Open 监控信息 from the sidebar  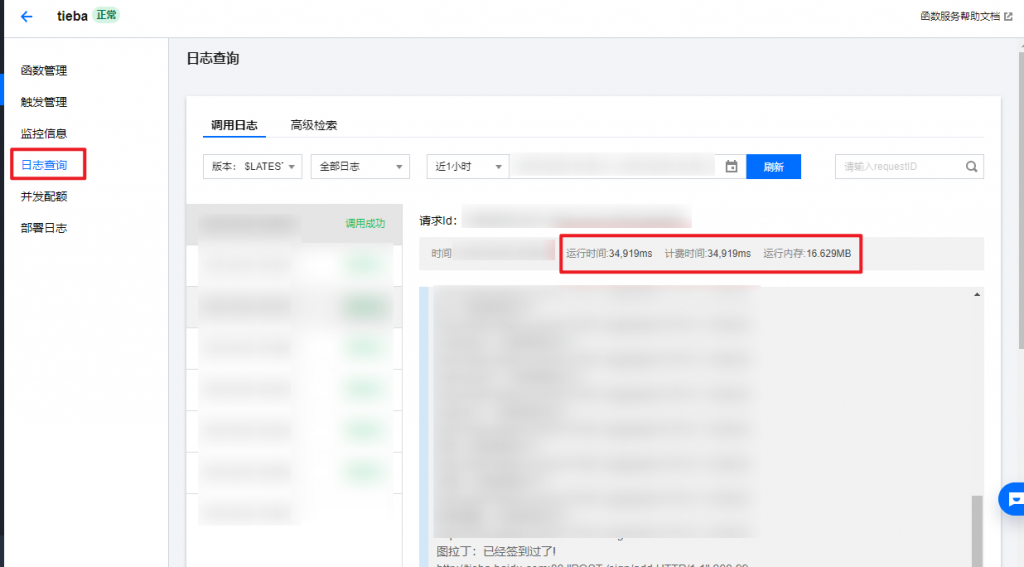pos(44,133)
